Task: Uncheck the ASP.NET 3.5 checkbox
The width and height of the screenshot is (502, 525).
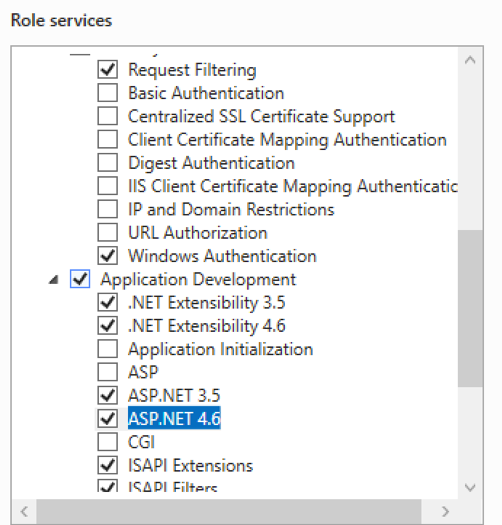Action: (107, 395)
